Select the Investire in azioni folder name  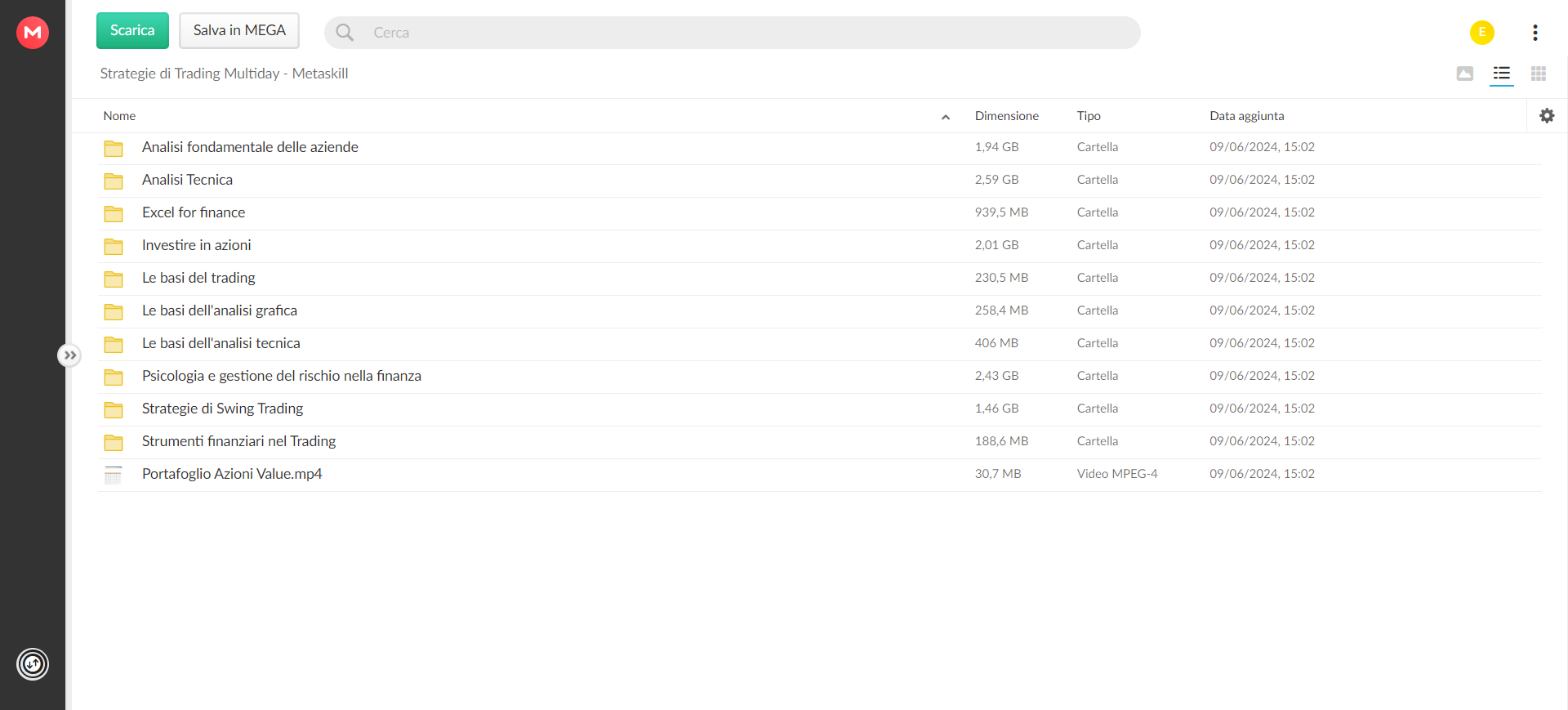[x=196, y=245]
